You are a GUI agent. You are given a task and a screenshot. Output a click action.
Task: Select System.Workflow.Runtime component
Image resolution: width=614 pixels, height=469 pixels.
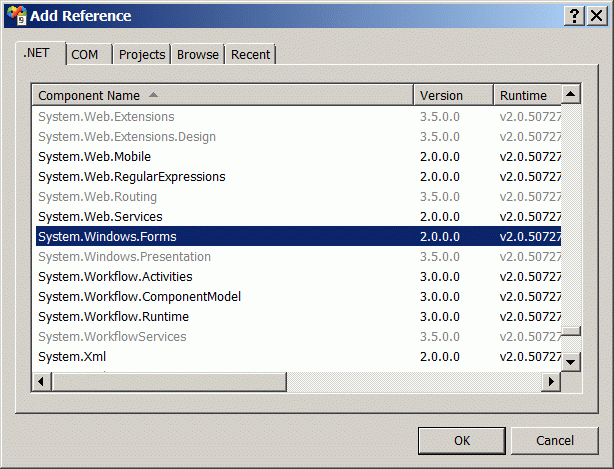tap(298, 316)
